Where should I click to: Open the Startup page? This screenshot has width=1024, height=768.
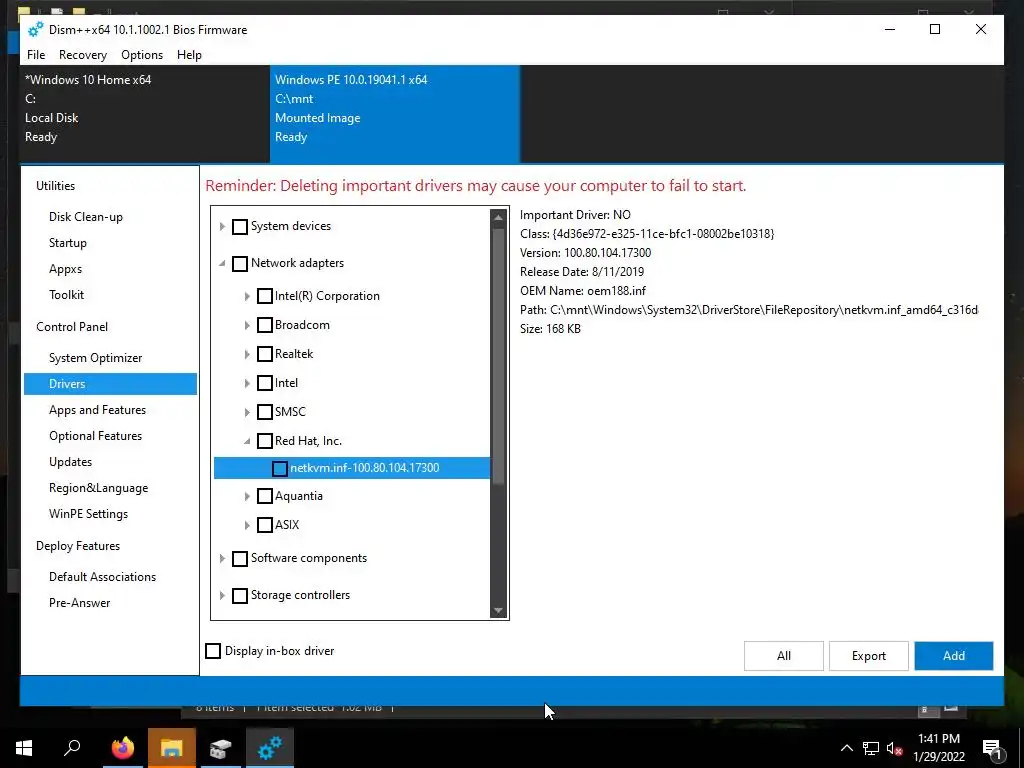tap(67, 243)
